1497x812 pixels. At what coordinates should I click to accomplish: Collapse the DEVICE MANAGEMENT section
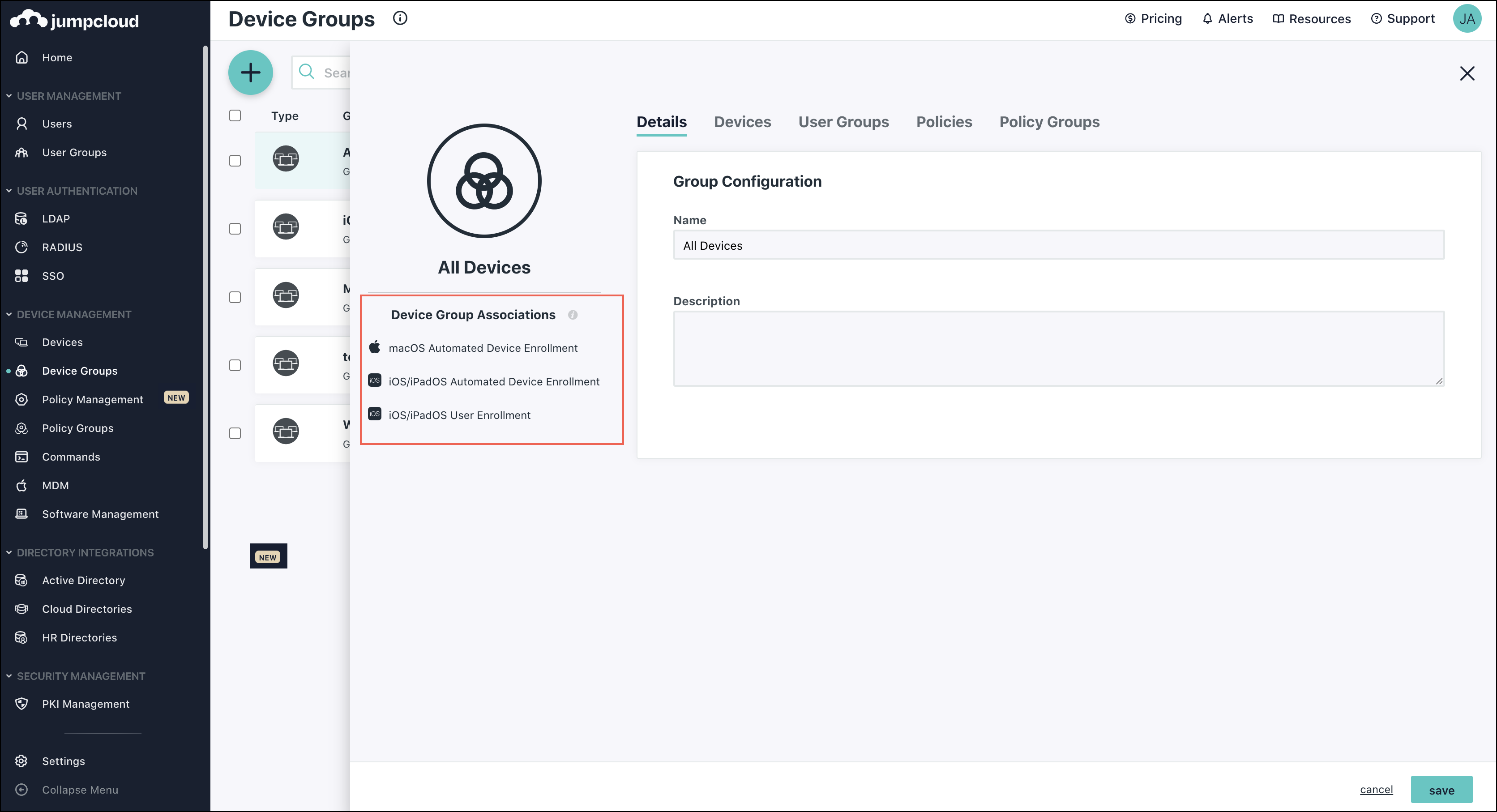[x=9, y=314]
